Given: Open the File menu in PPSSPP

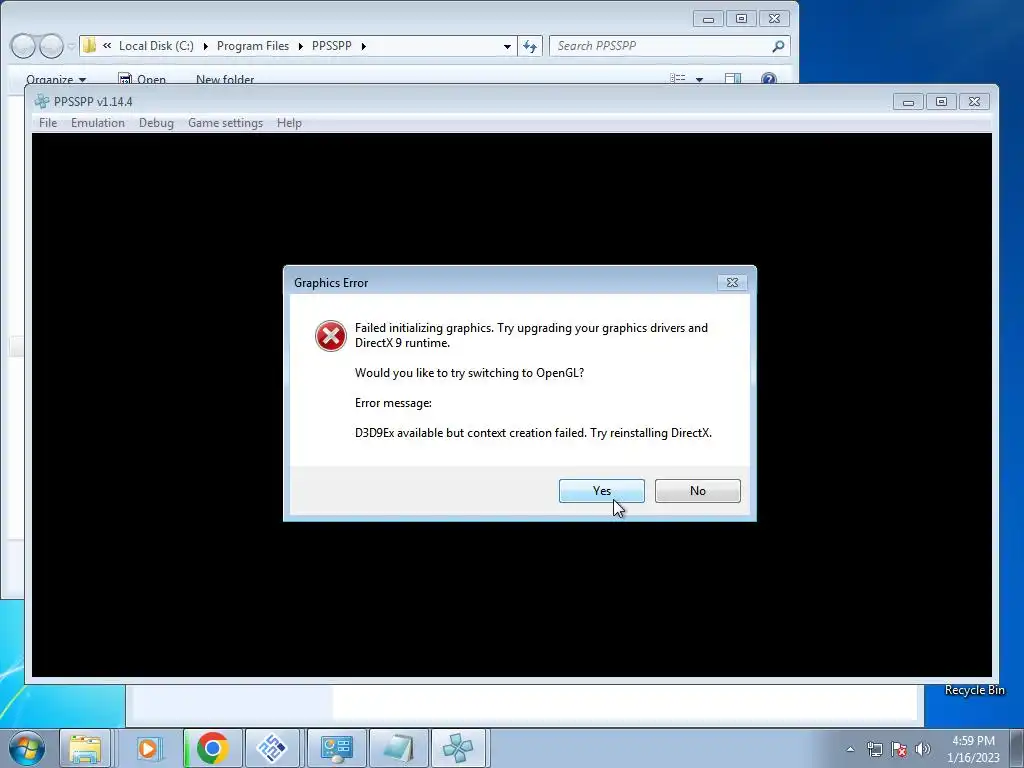Looking at the screenshot, I should 48,123.
